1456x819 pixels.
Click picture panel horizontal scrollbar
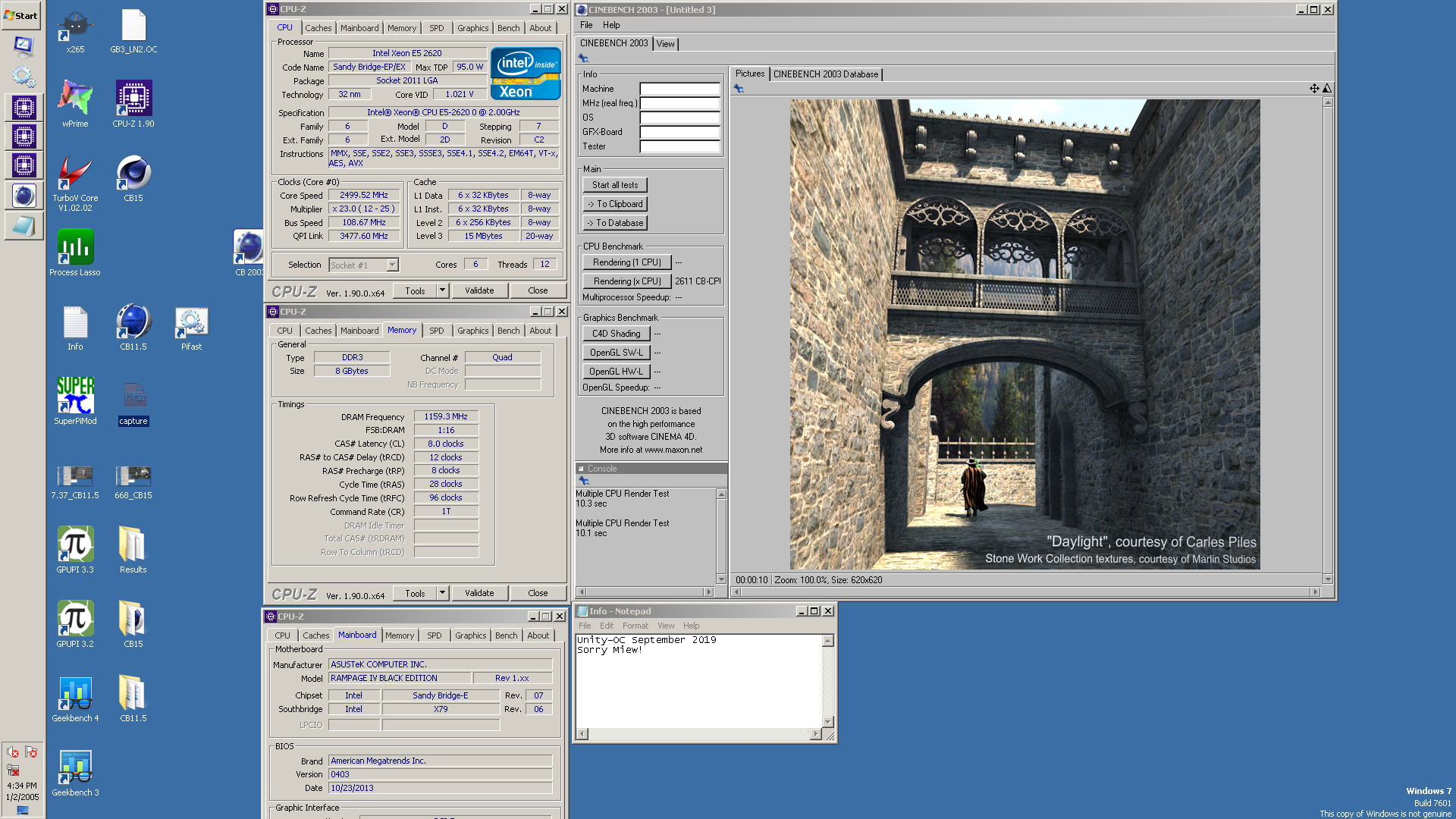tap(1025, 591)
